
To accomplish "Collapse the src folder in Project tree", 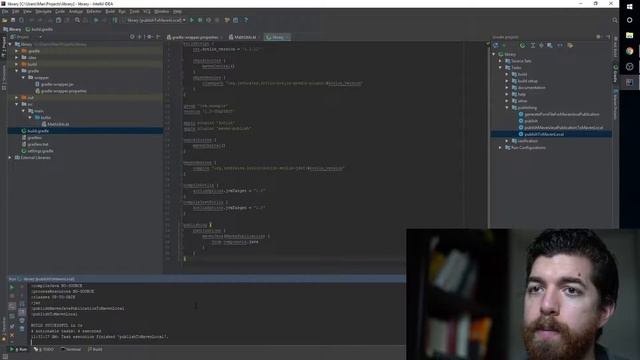I will (17, 104).
